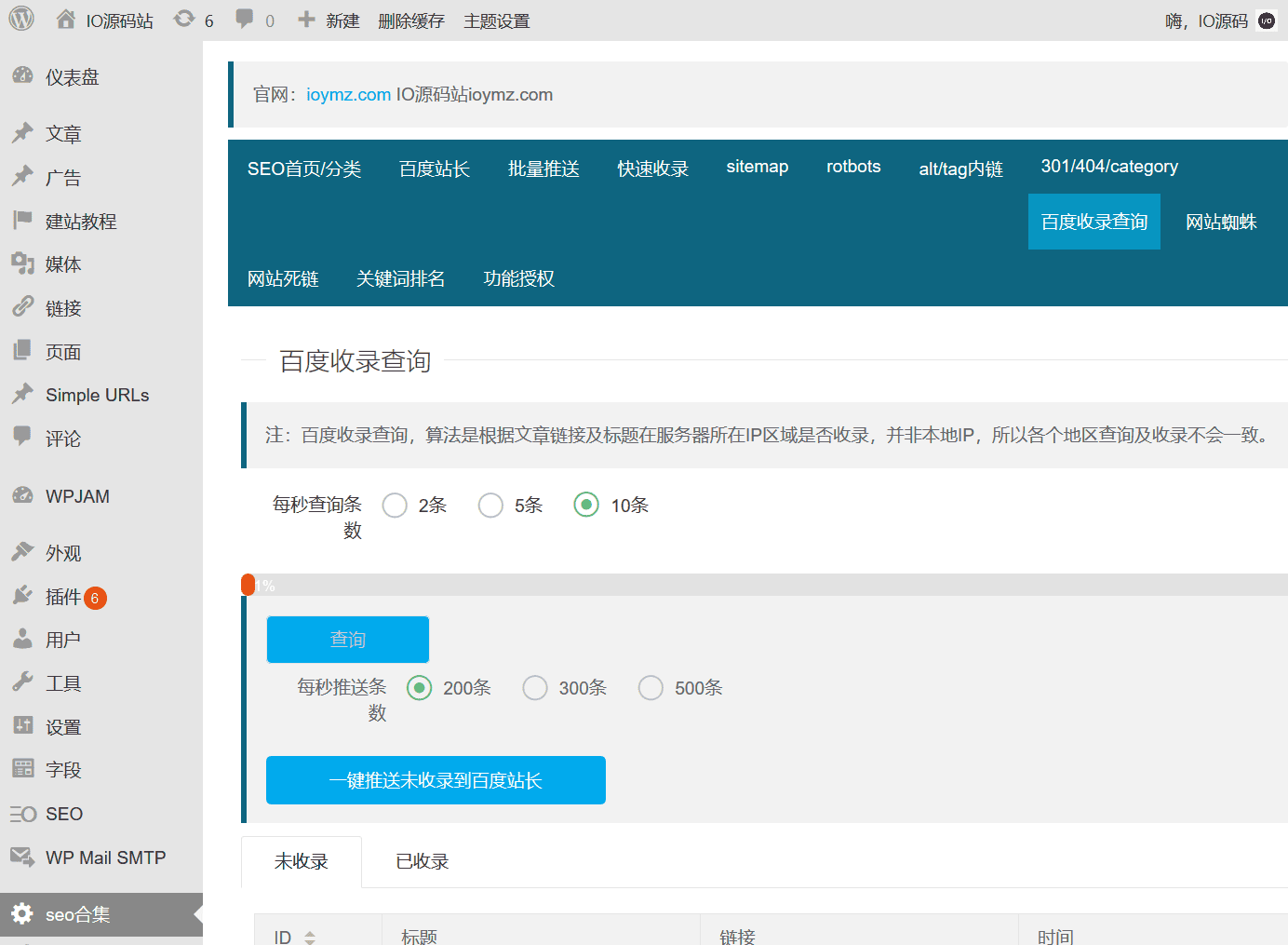This screenshot has height=945, width=1288.
Task: Click 一键推送未收录到百度站长 button
Action: 436,780
